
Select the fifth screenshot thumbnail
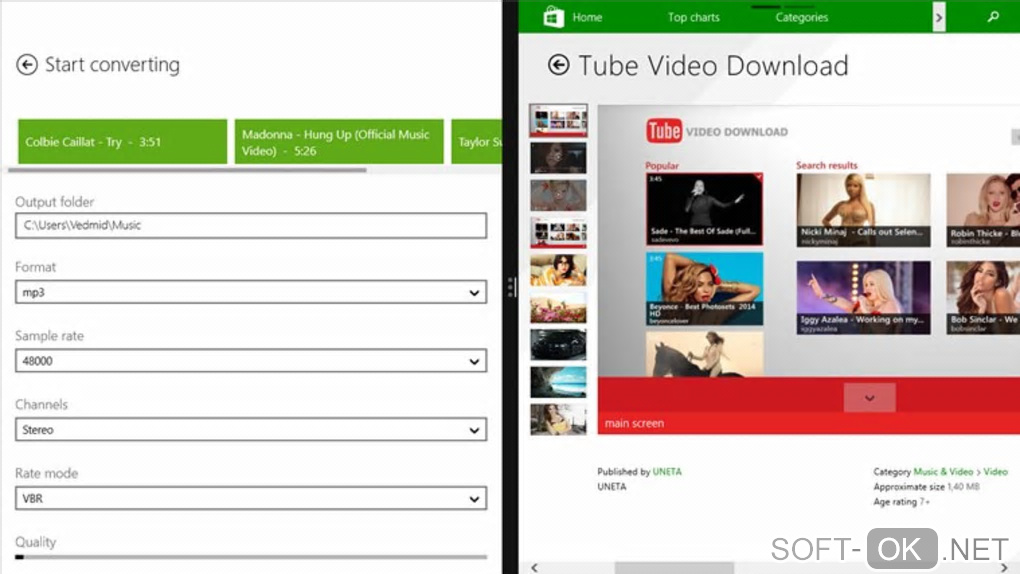(x=558, y=269)
